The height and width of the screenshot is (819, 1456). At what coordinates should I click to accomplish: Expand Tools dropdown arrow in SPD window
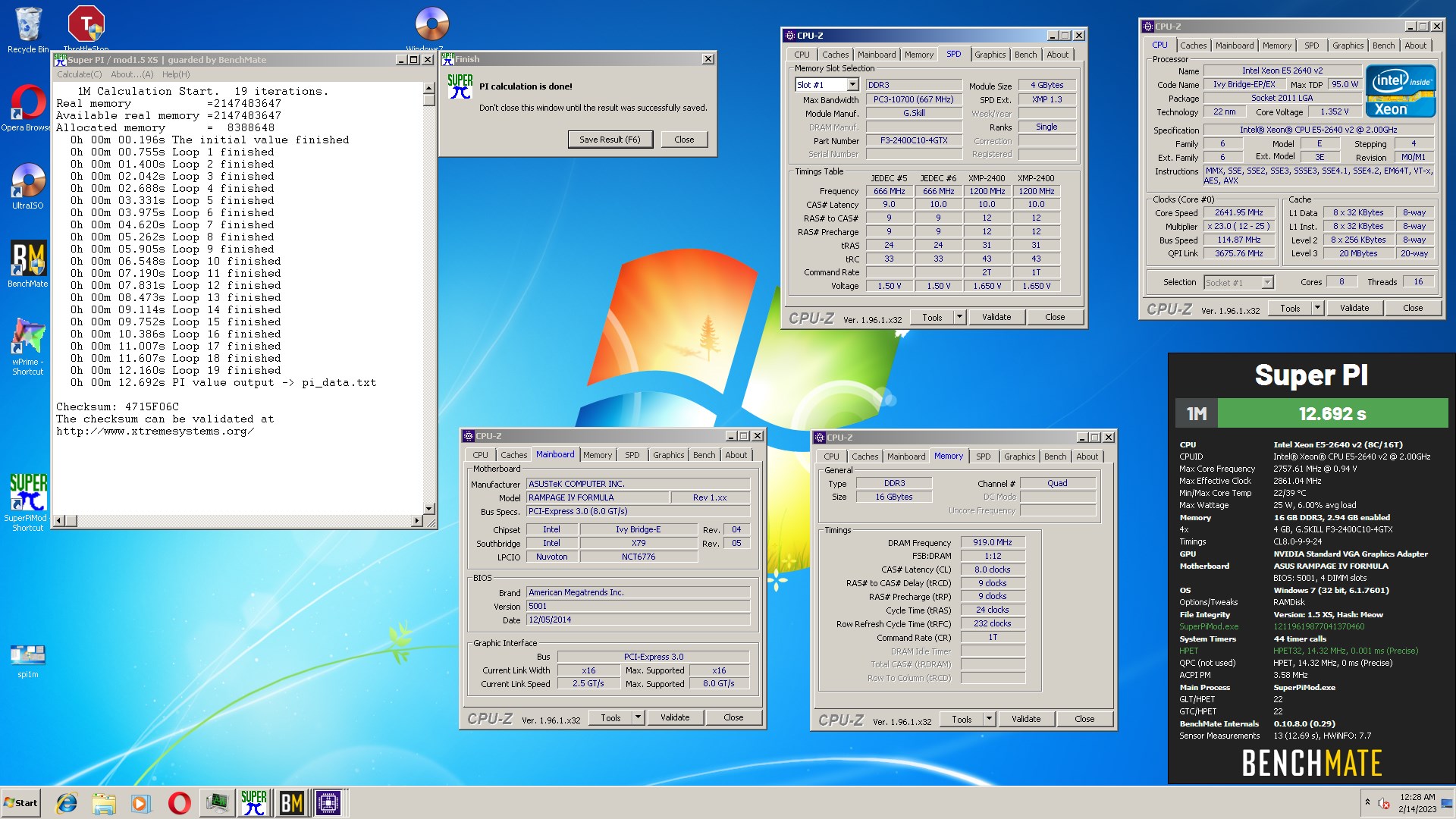(959, 317)
